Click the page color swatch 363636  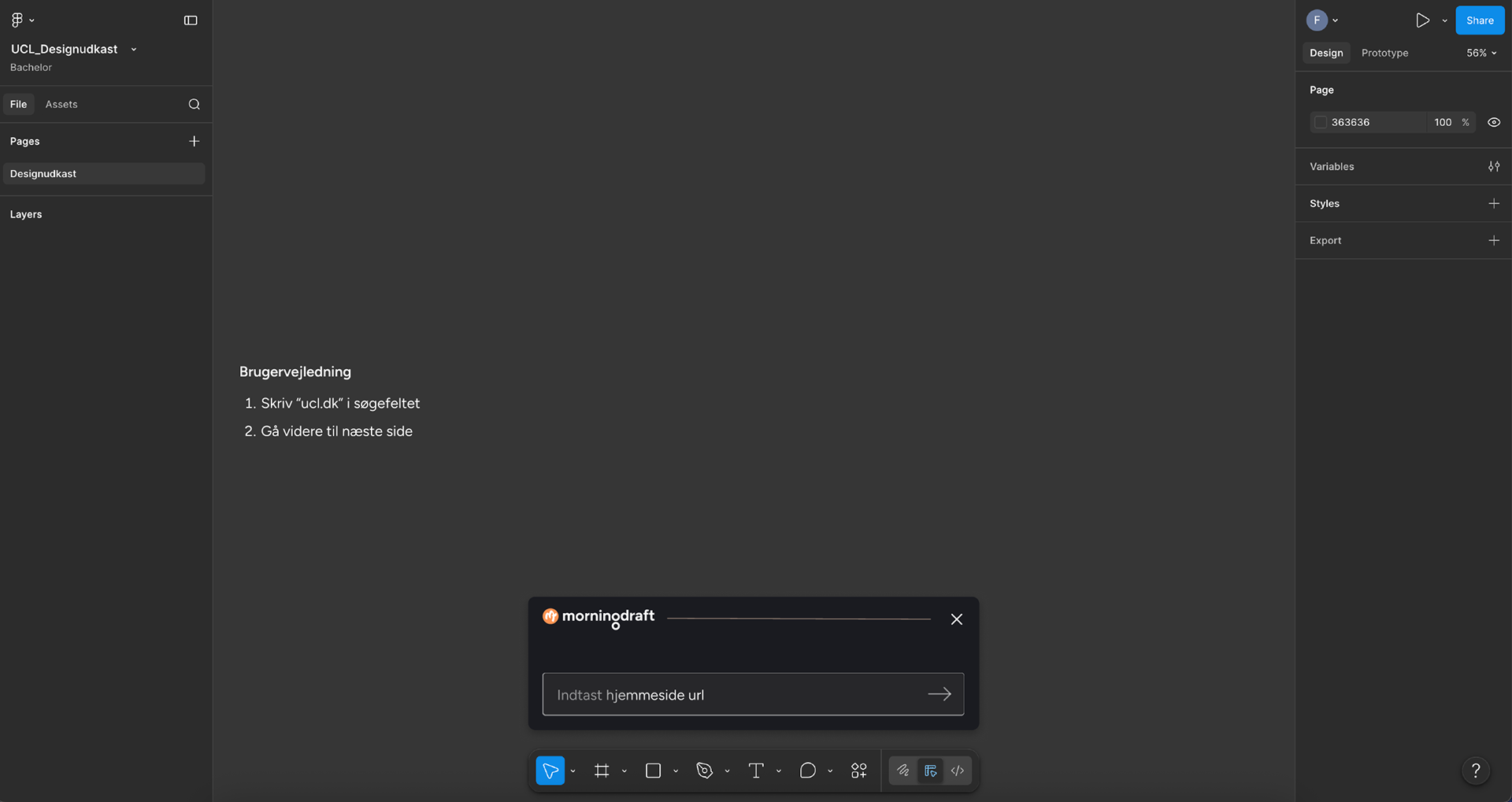(x=1321, y=122)
